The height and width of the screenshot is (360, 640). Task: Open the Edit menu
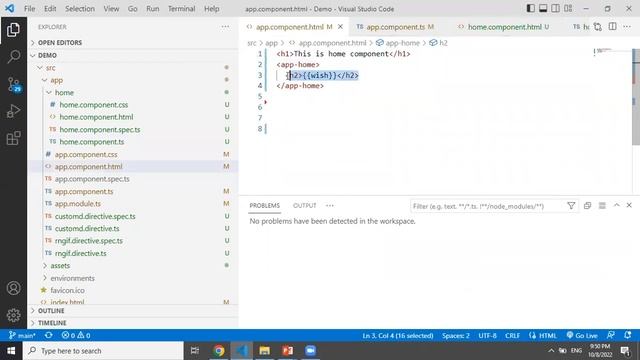coord(50,9)
